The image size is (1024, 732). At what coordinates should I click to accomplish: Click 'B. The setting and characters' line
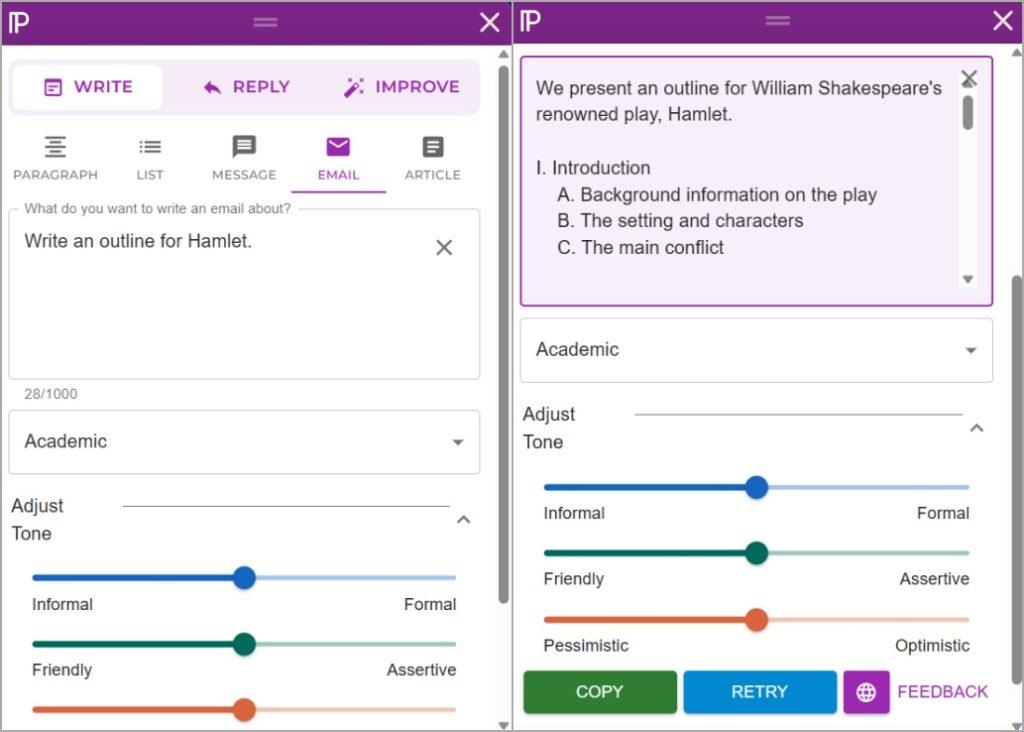pos(680,221)
